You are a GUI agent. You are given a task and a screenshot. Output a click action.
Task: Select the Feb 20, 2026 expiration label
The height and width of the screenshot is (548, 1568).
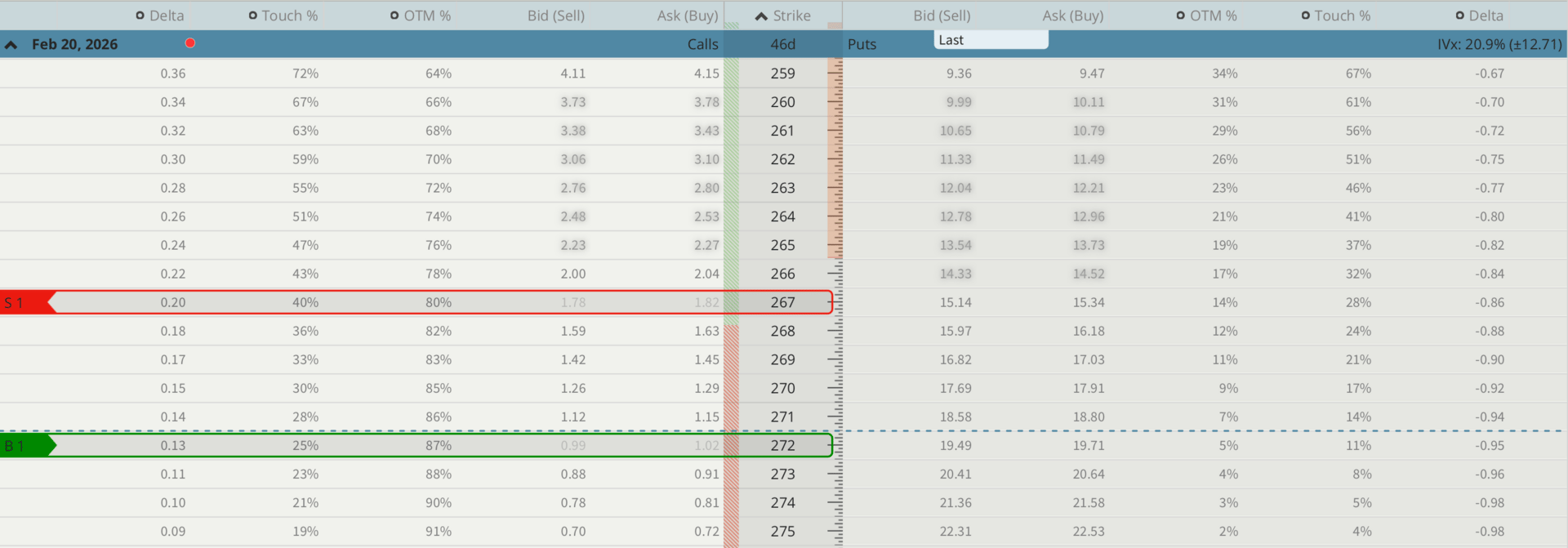[x=74, y=44]
